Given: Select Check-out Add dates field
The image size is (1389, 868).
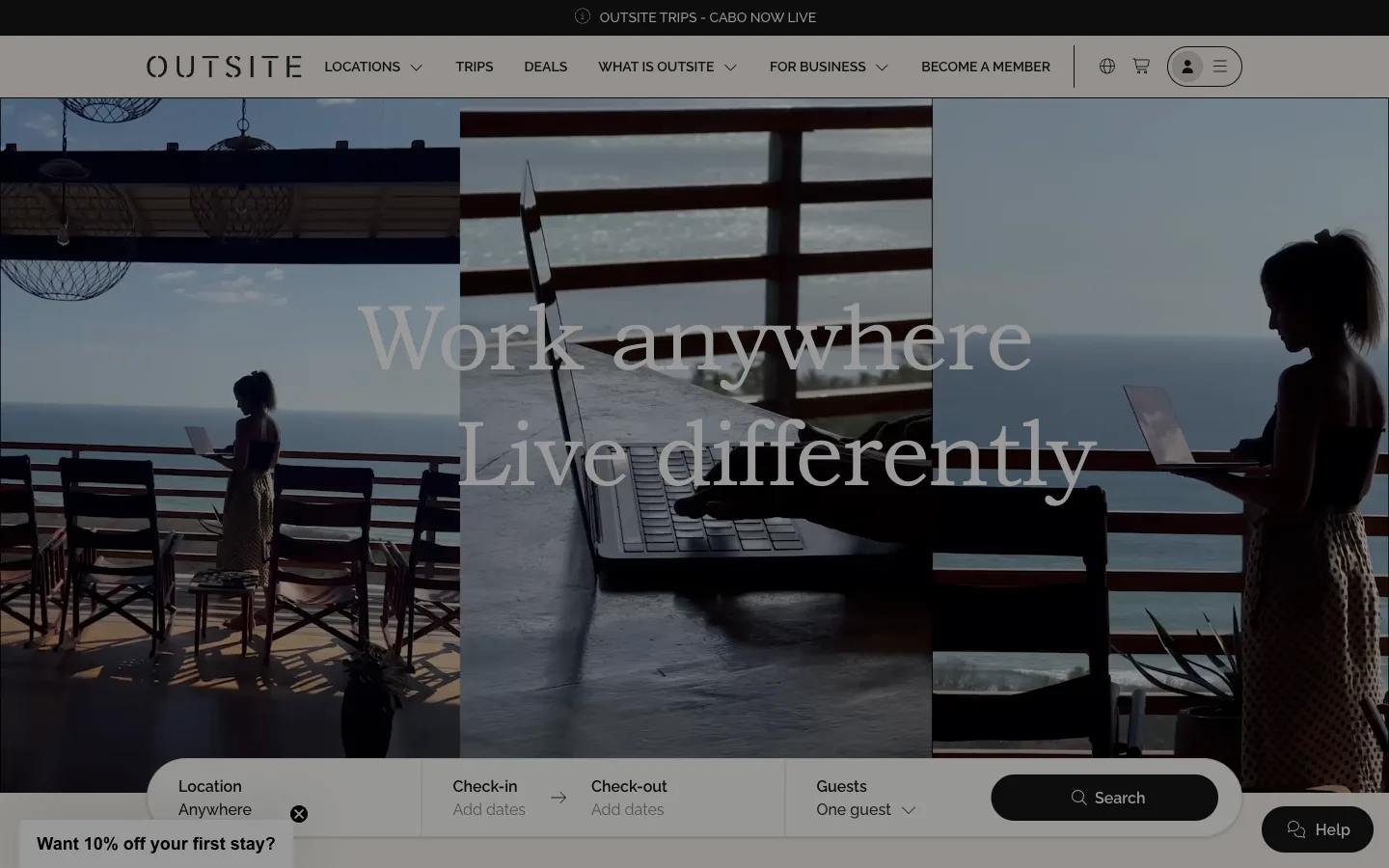Looking at the screenshot, I should click(629, 798).
